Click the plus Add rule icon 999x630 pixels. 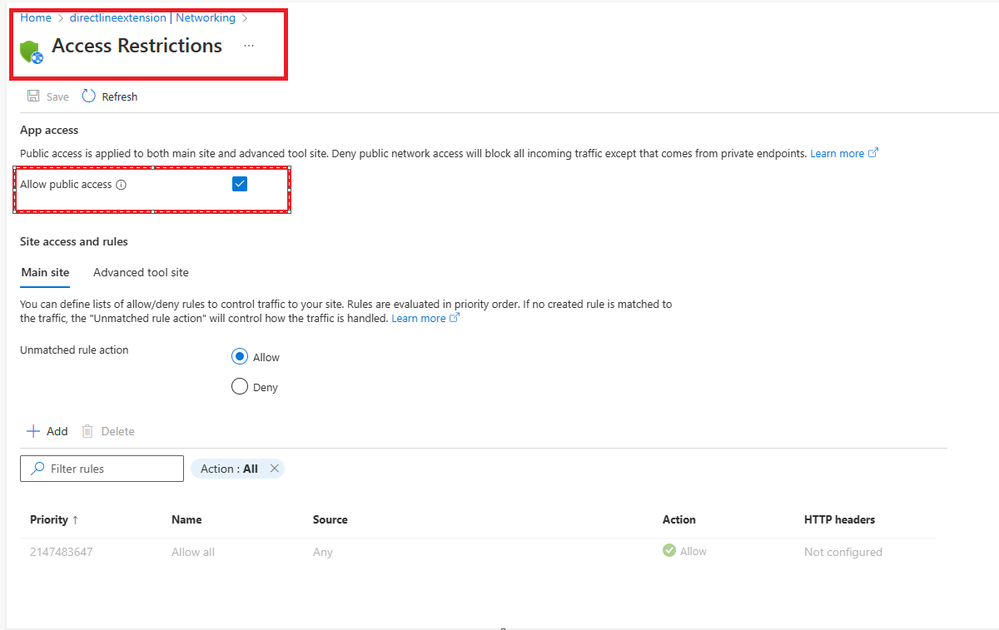coord(33,431)
